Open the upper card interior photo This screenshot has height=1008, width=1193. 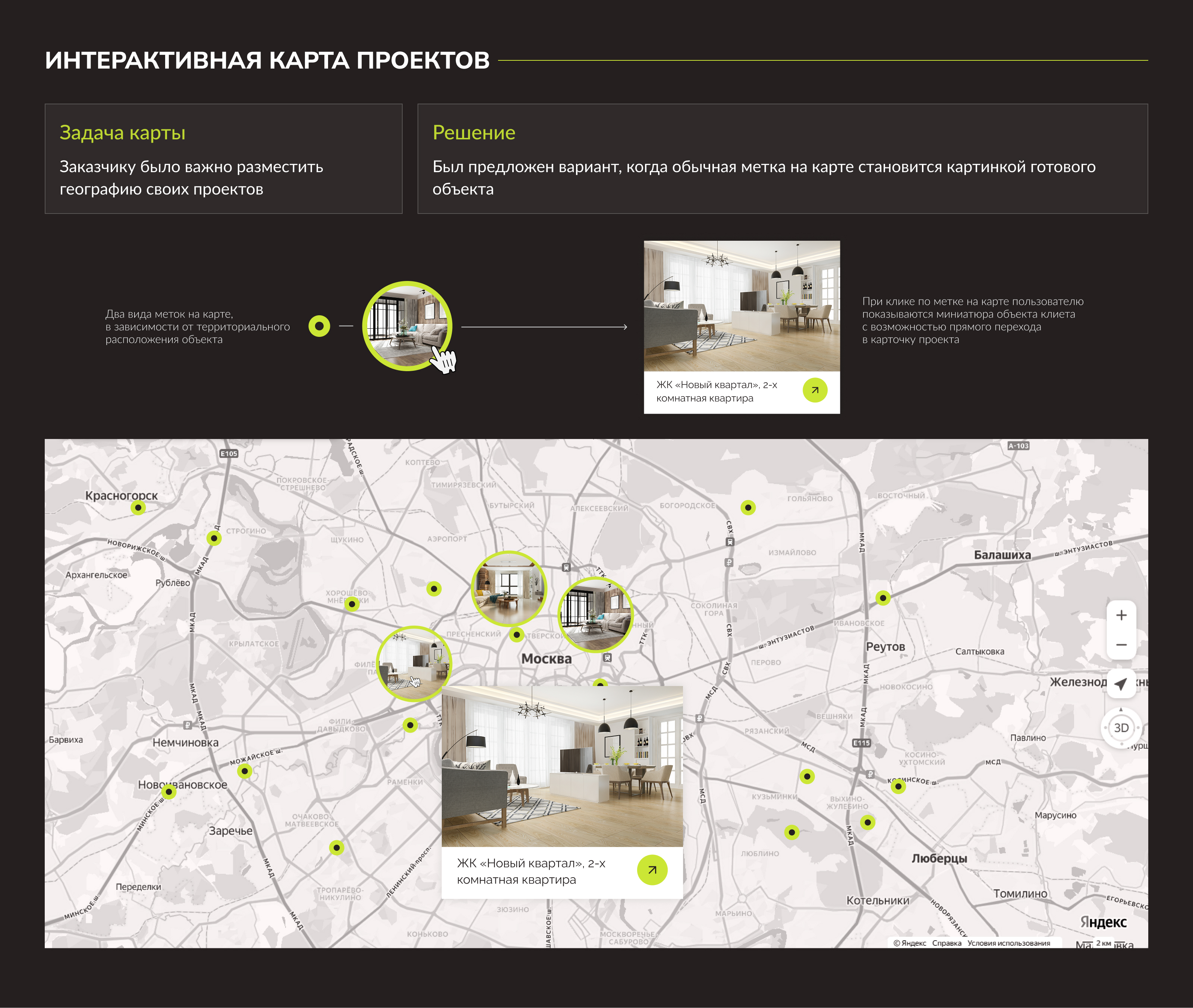pyautogui.click(x=742, y=306)
